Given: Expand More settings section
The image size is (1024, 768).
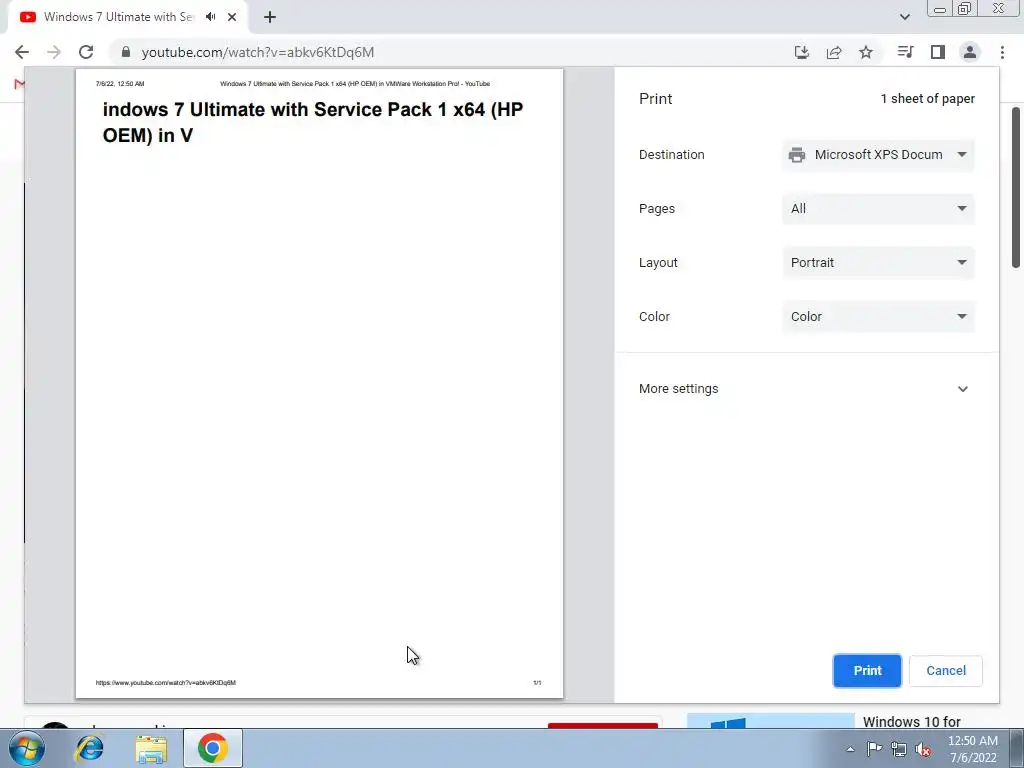Looking at the screenshot, I should coord(807,389).
